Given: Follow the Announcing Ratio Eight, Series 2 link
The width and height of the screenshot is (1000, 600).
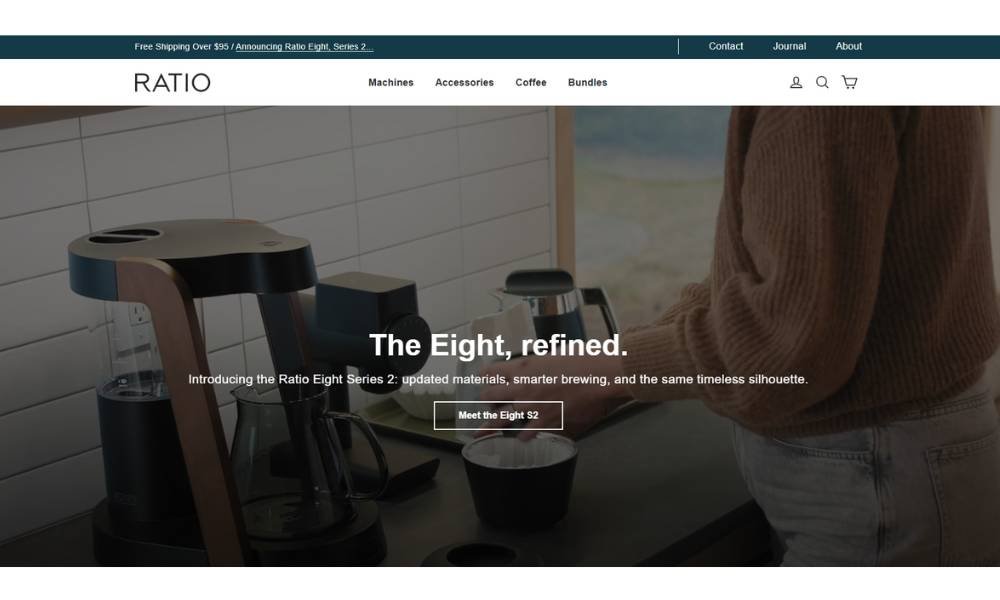Looking at the screenshot, I should point(304,47).
